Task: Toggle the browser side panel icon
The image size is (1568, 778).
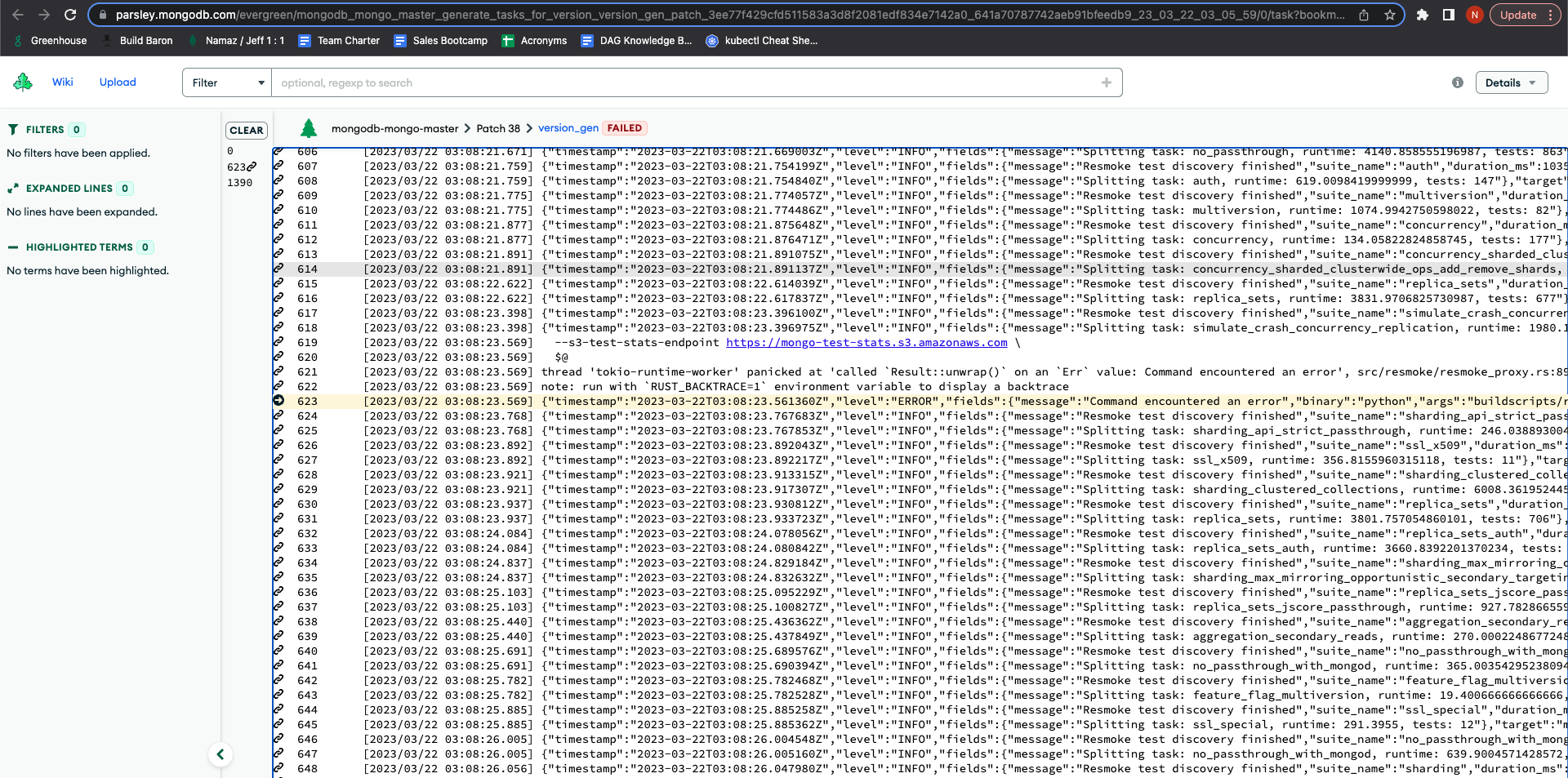Action: click(1448, 15)
